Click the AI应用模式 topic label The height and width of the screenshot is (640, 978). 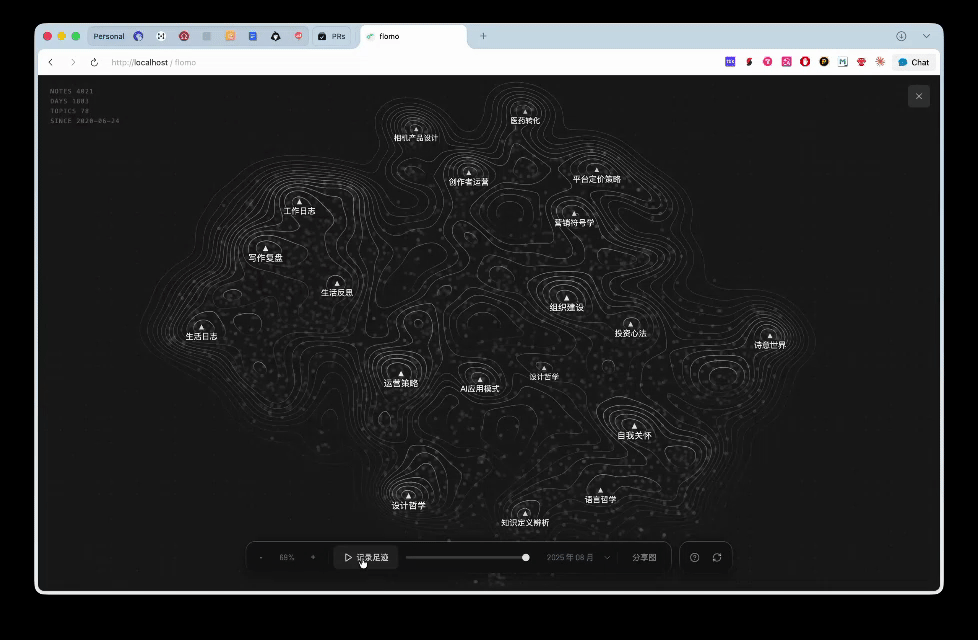[x=480, y=389]
